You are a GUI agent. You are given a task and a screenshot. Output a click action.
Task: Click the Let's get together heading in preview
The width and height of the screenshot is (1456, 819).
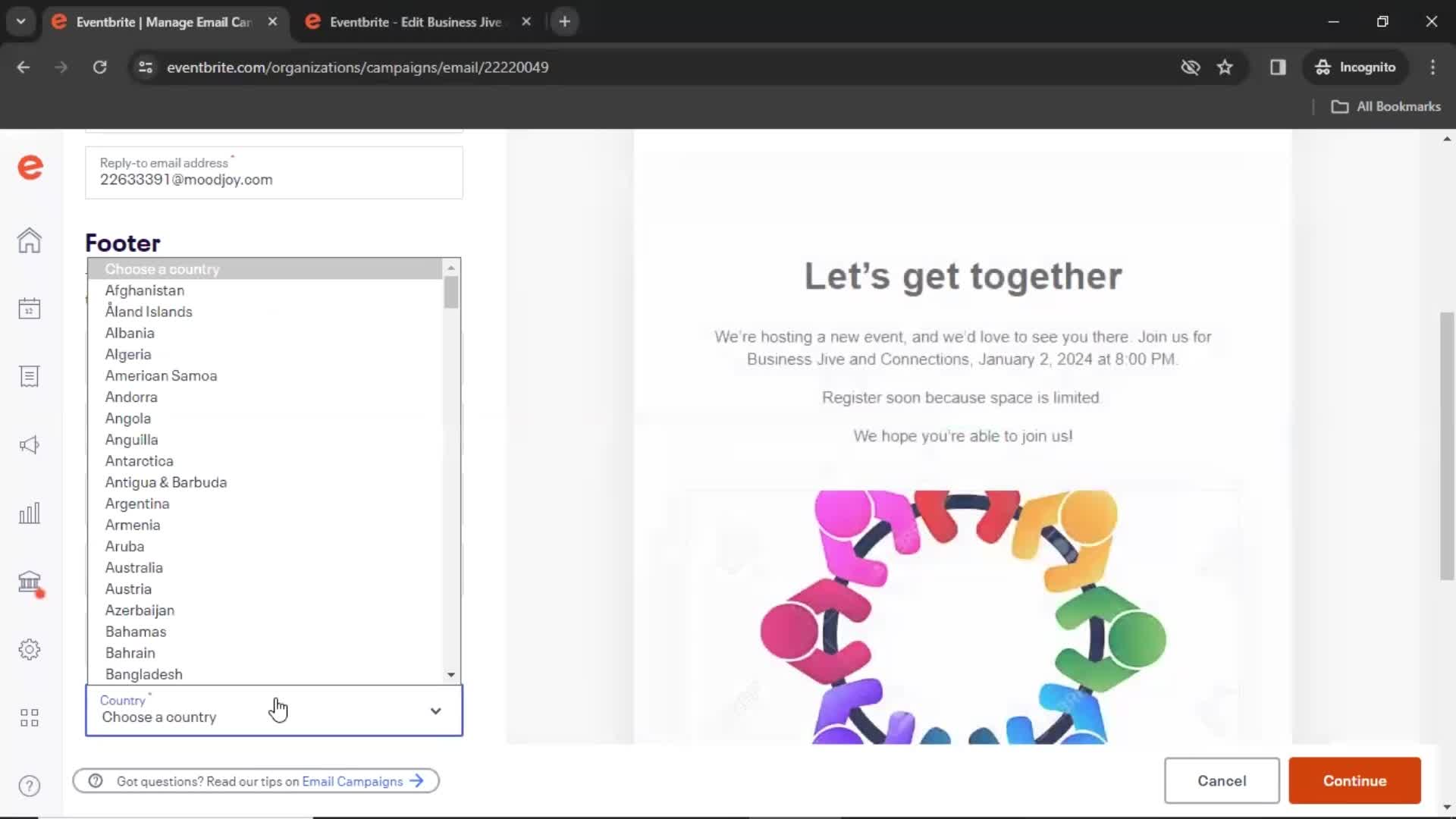[x=962, y=276]
